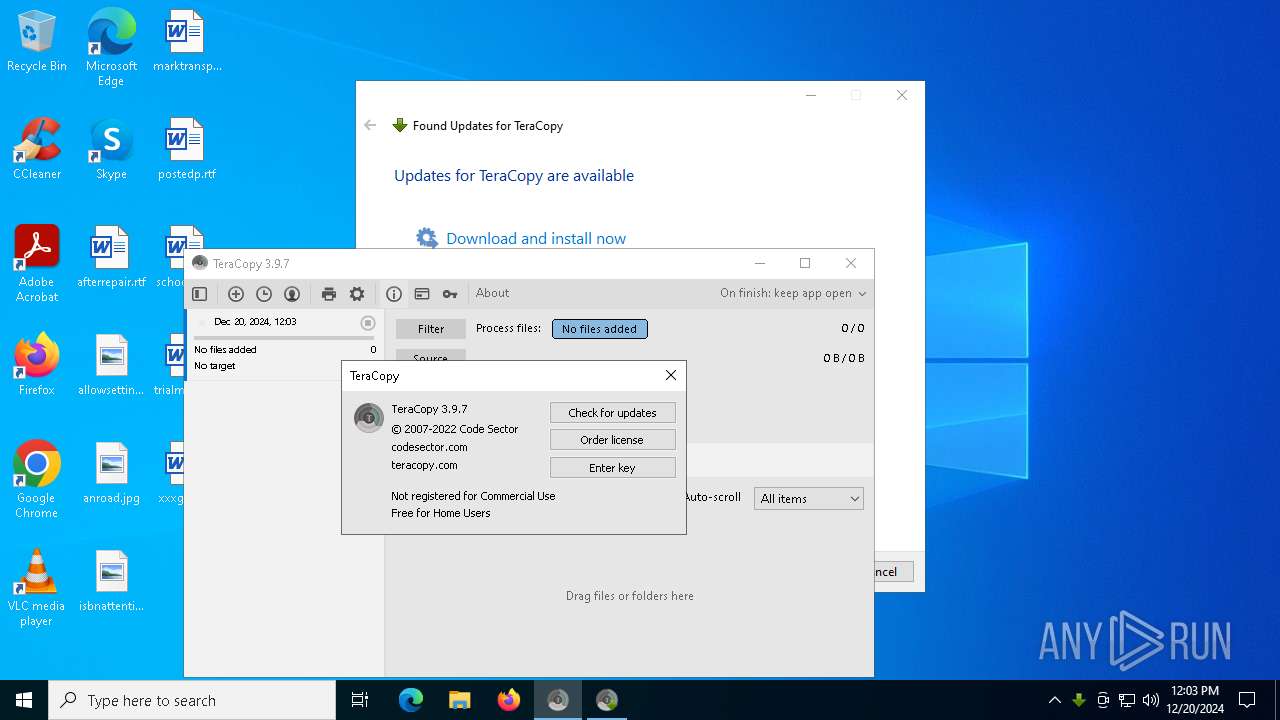Open CCleaner desktop shortcut
Viewport: 1280px width, 720px height.
(x=37, y=149)
